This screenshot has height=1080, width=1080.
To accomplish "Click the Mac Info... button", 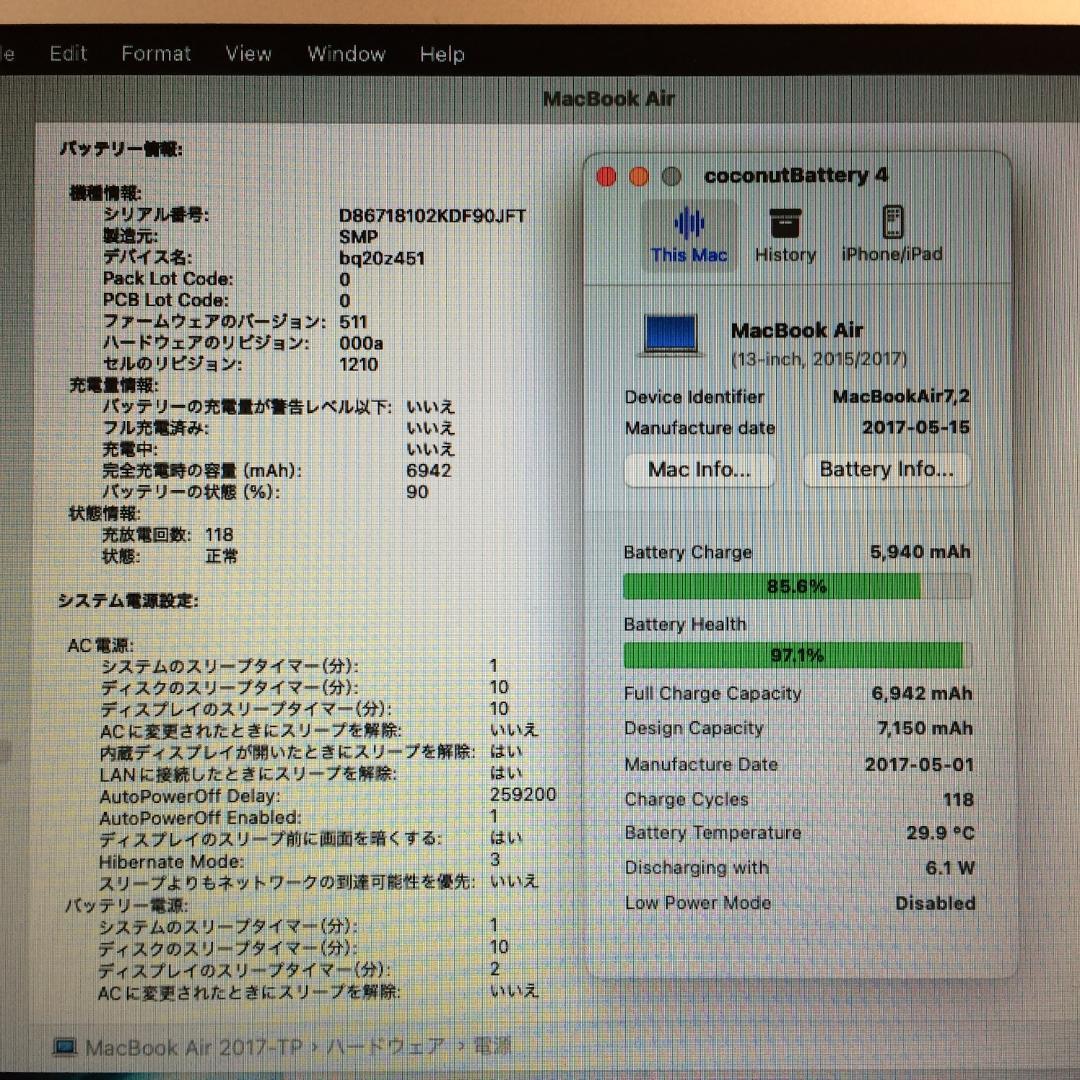I will (x=699, y=470).
